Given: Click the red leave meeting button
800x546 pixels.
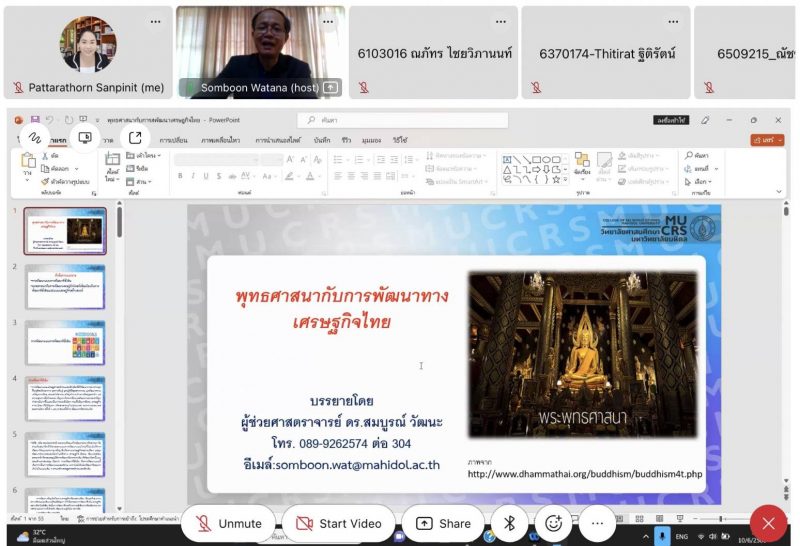Looking at the screenshot, I should click(768, 523).
